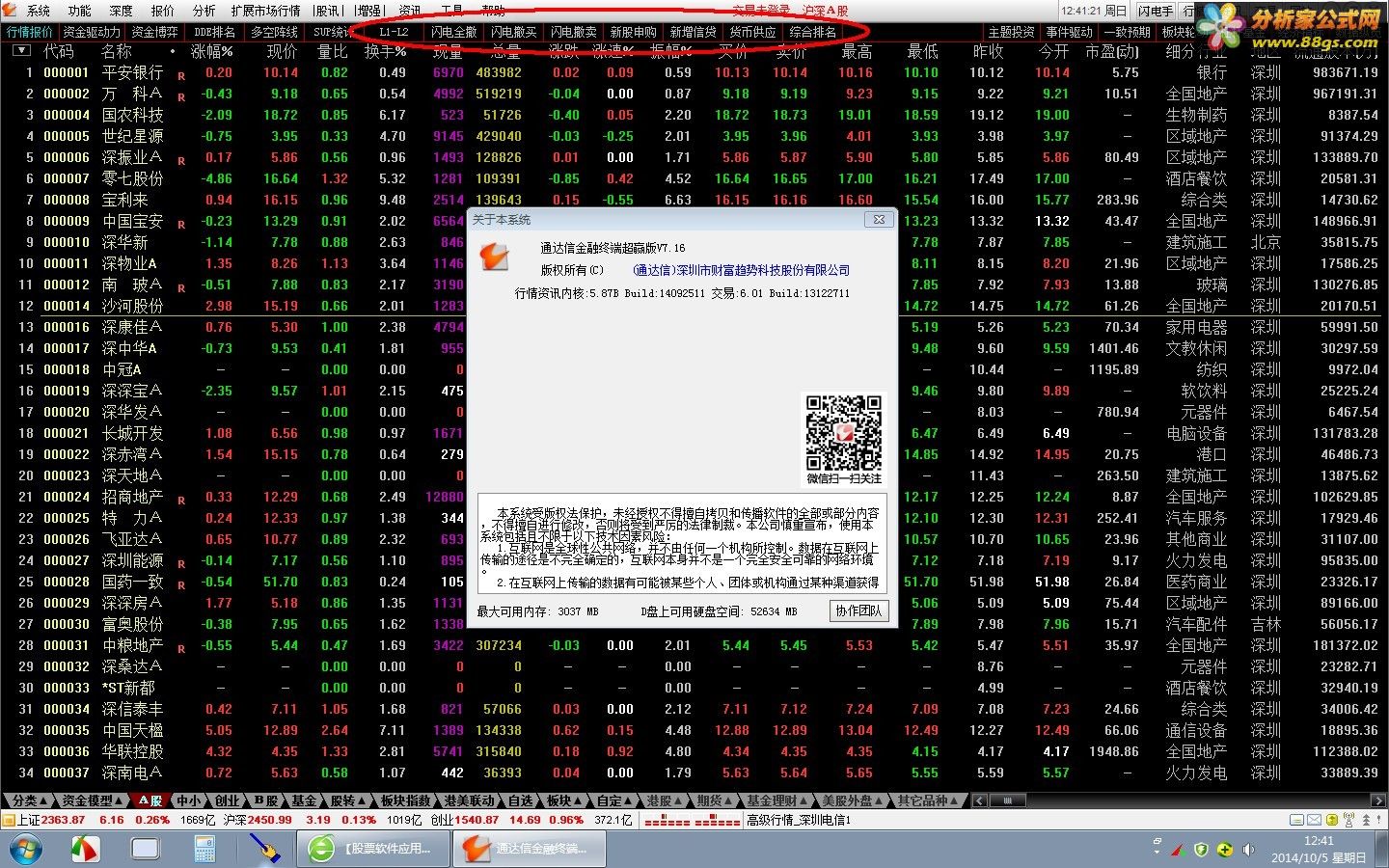
Task: Click the green shield tray icon
Action: pos(1201,850)
